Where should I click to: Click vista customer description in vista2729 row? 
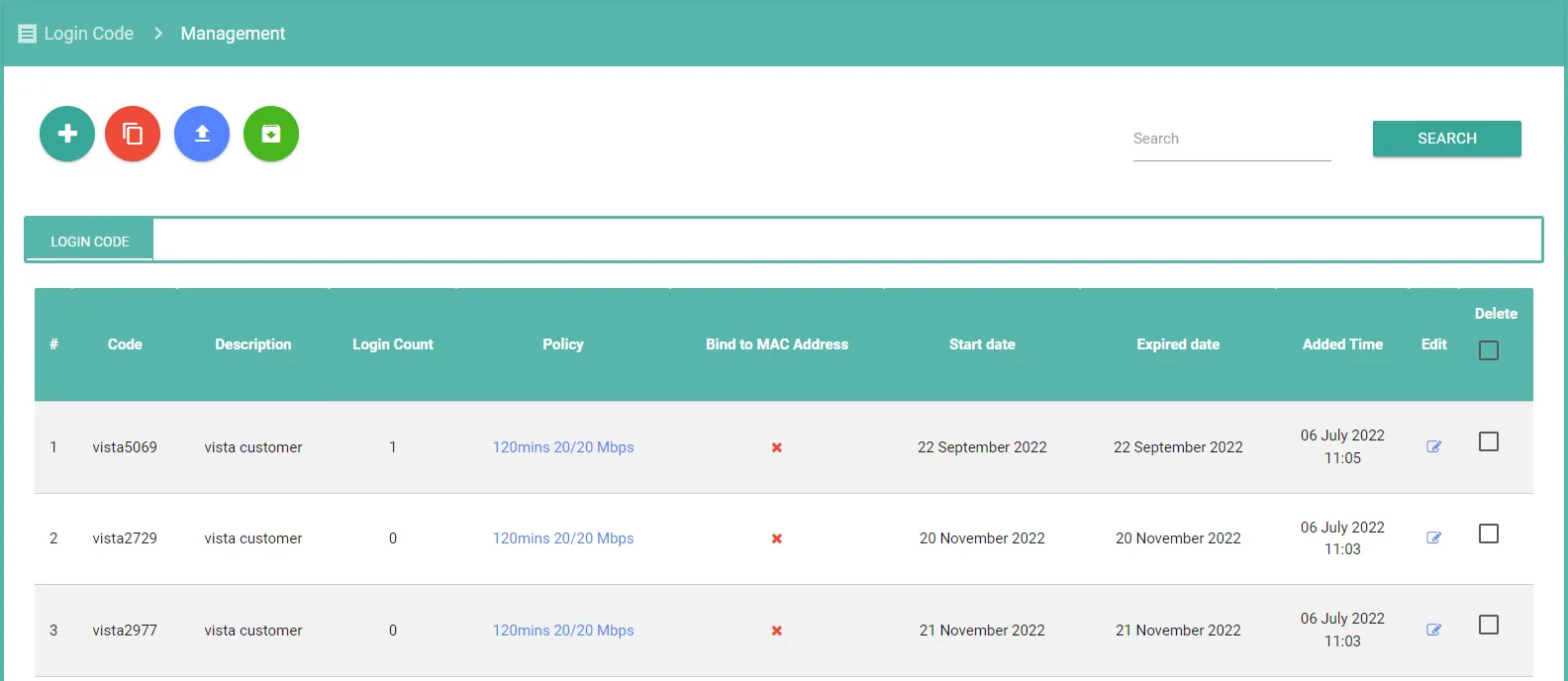[x=253, y=538]
